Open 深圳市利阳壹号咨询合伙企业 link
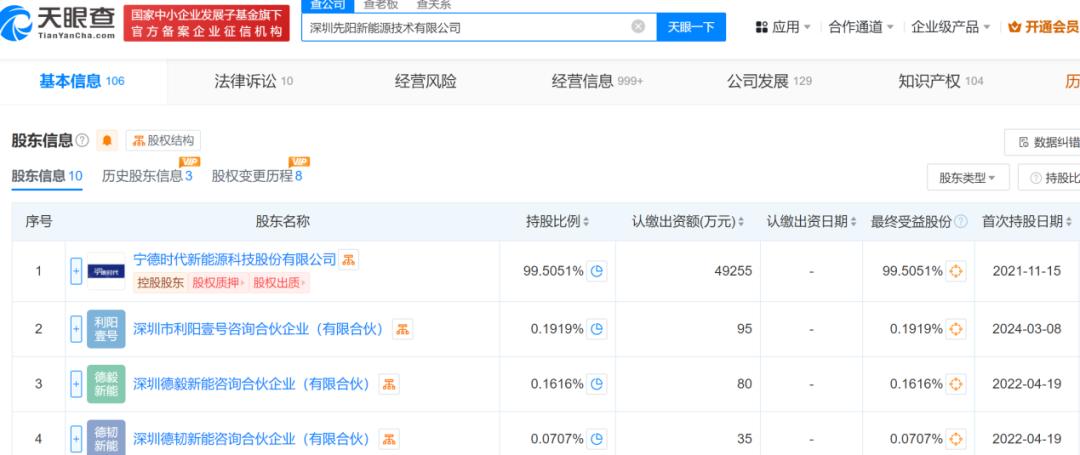This screenshot has height=455, width=1080. tap(259, 329)
